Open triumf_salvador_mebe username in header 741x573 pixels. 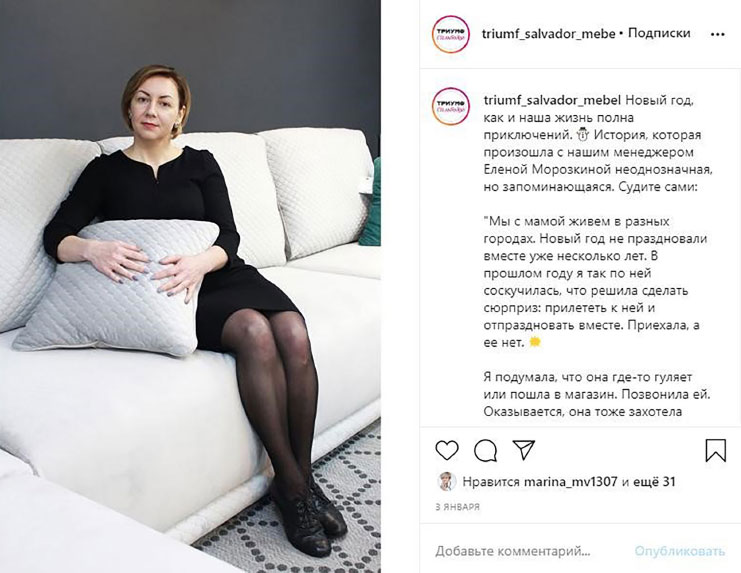(548, 34)
